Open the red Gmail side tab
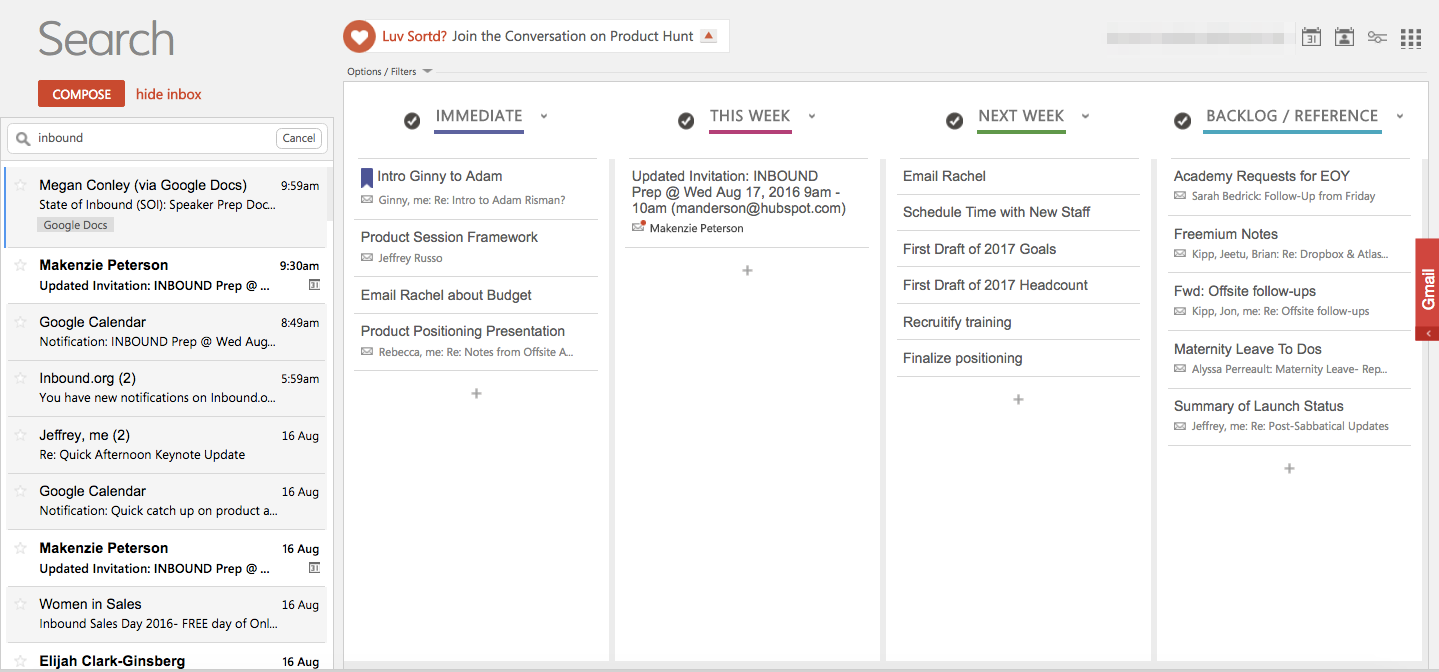Image resolution: width=1439 pixels, height=672 pixels. [x=1427, y=288]
